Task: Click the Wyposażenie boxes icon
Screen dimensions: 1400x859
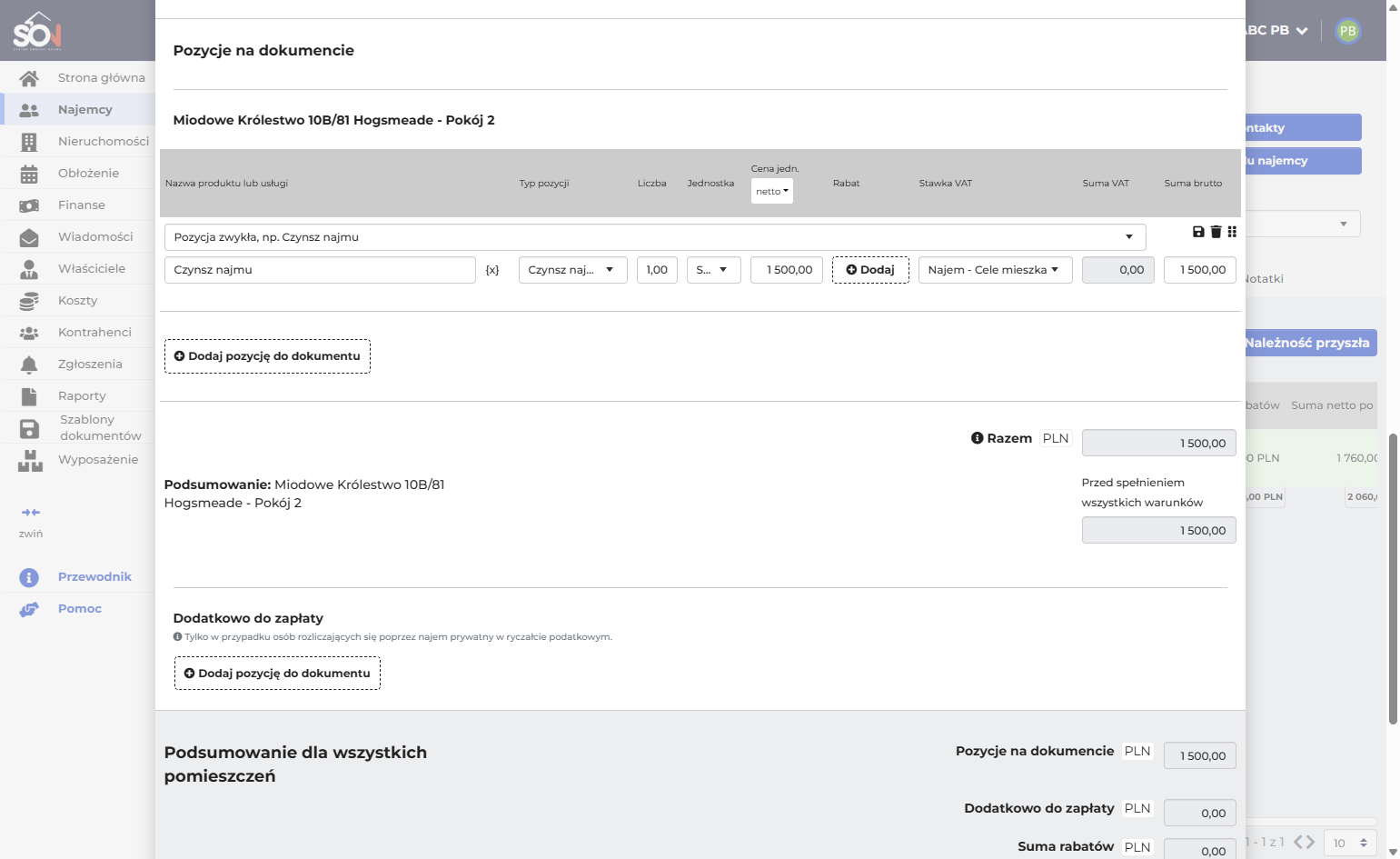Action: tap(30, 460)
